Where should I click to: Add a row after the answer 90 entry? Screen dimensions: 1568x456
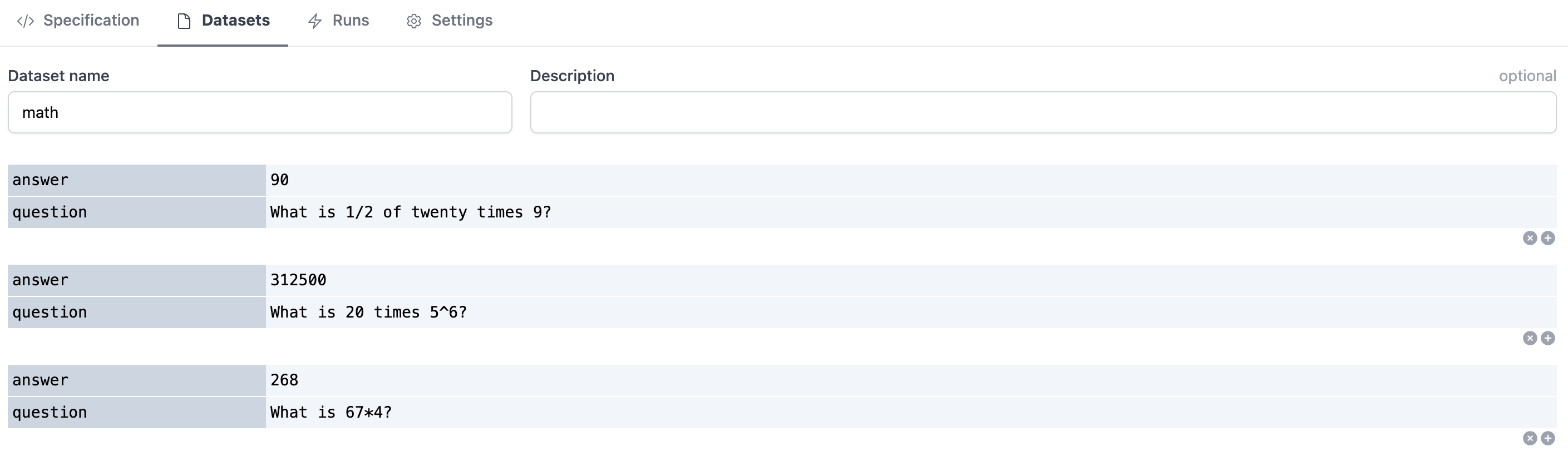tap(1548, 239)
